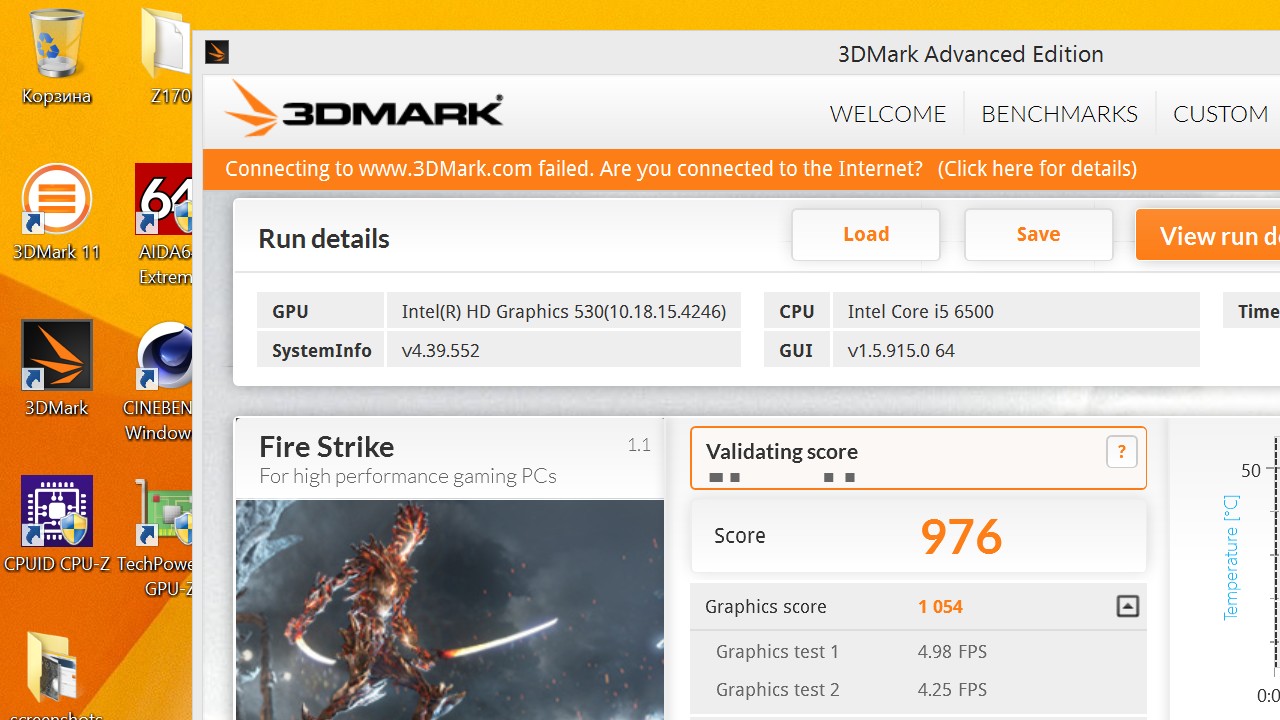Launch the 3DMark desktop shortcut
This screenshot has height=720, width=1280.
[x=56, y=368]
